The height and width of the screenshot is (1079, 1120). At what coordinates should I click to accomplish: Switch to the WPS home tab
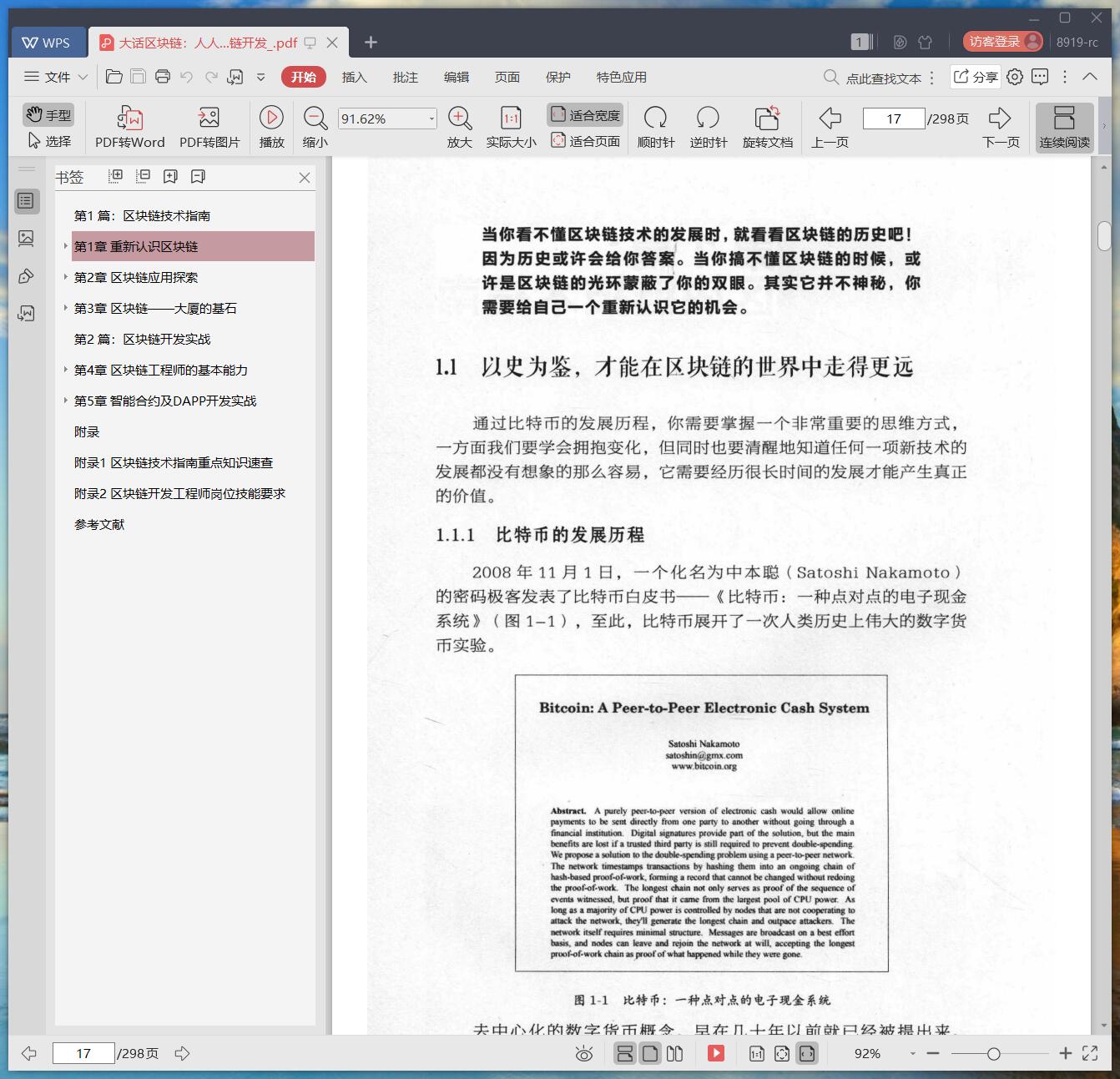(x=47, y=43)
